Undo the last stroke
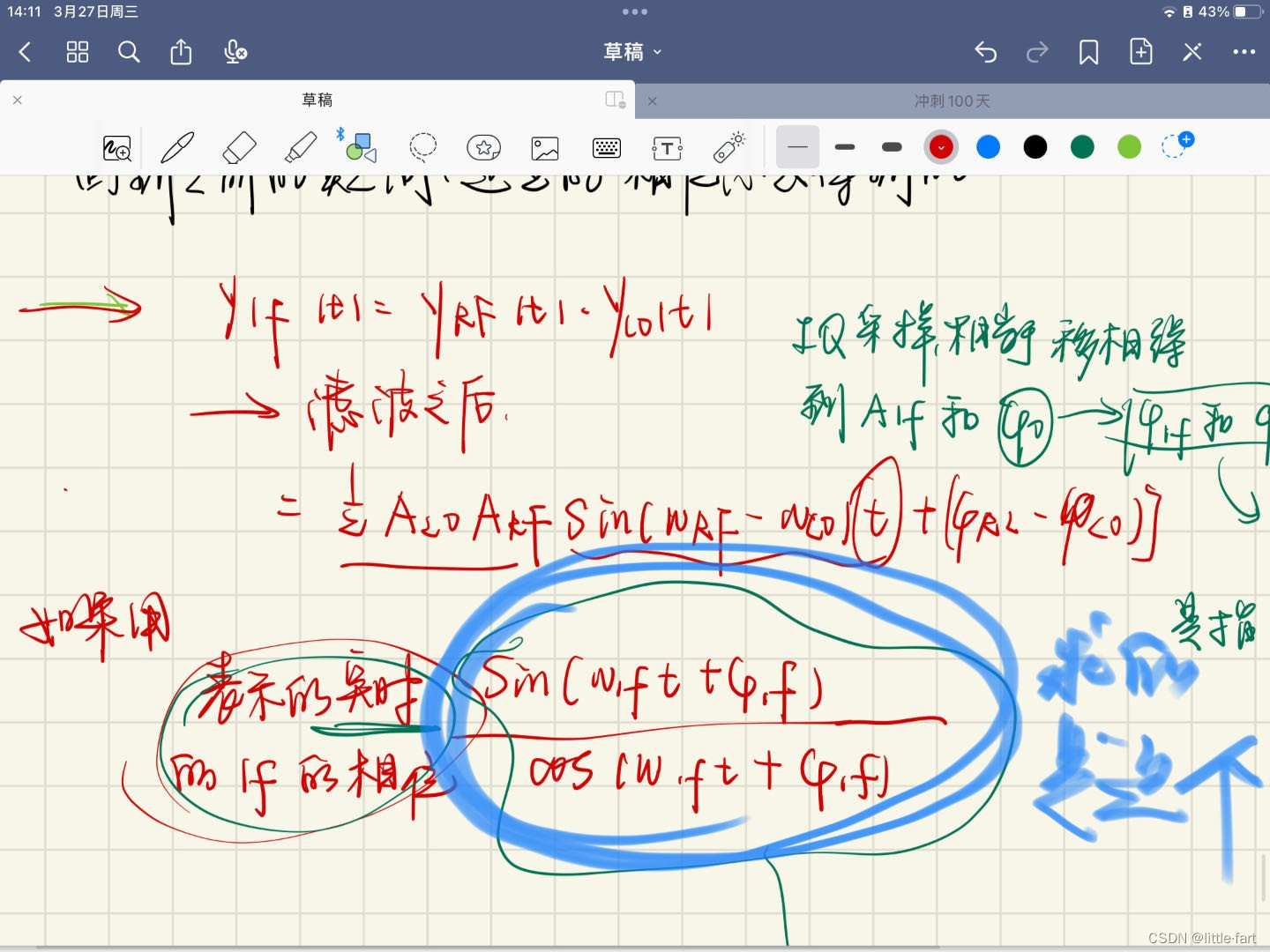The width and height of the screenshot is (1270, 952). click(985, 52)
